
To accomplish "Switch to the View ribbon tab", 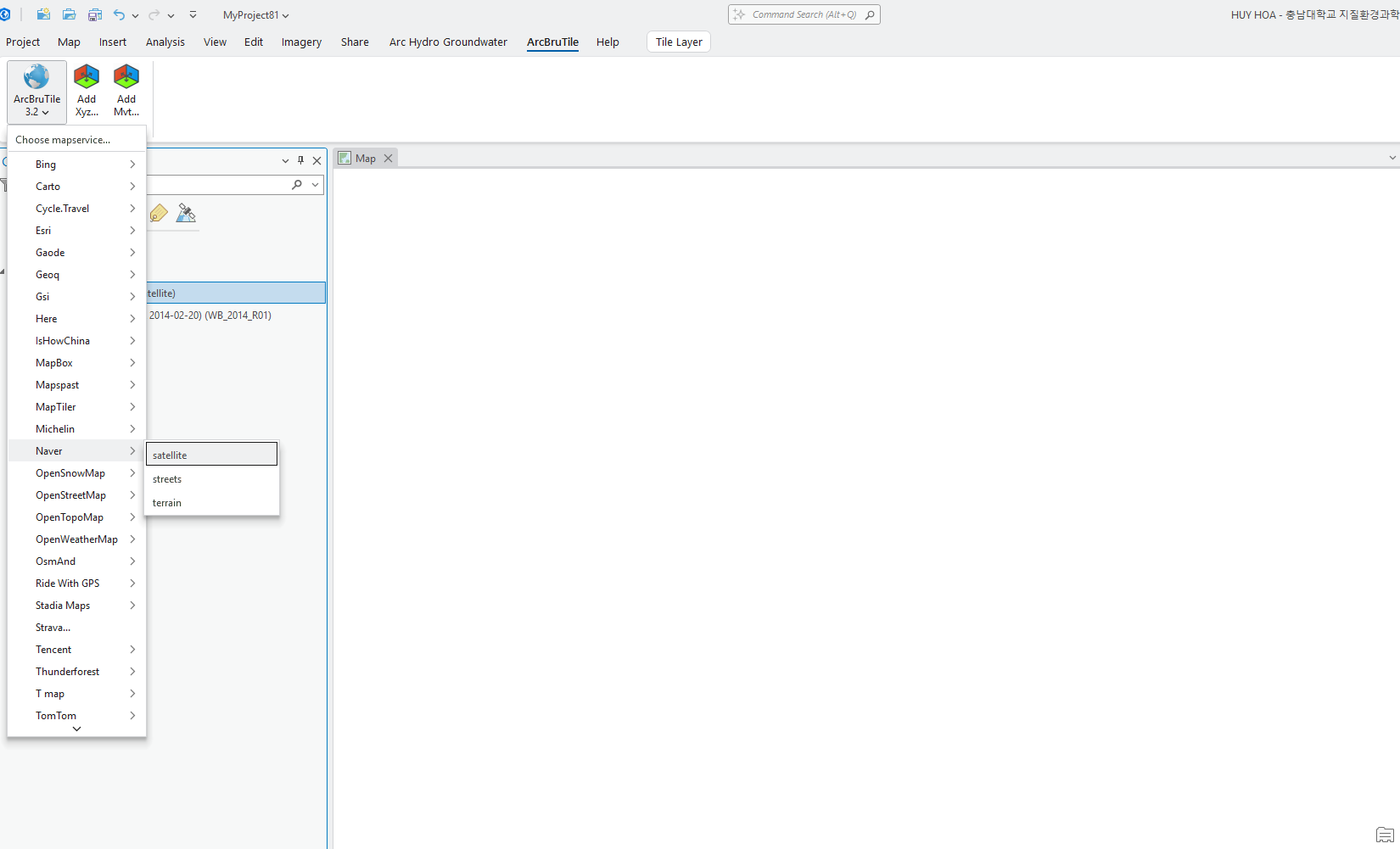I will tap(215, 42).
